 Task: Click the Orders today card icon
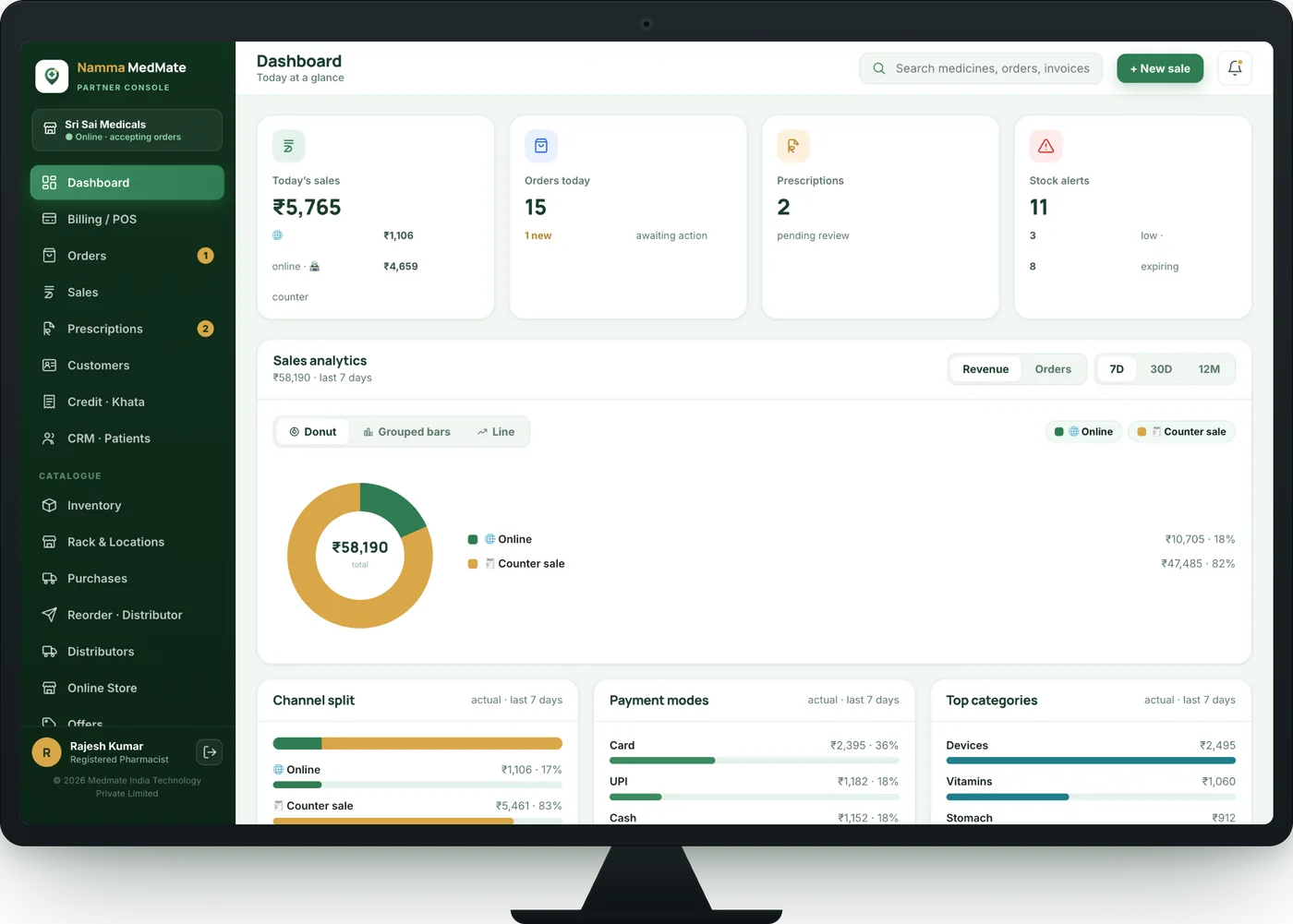[x=541, y=146]
